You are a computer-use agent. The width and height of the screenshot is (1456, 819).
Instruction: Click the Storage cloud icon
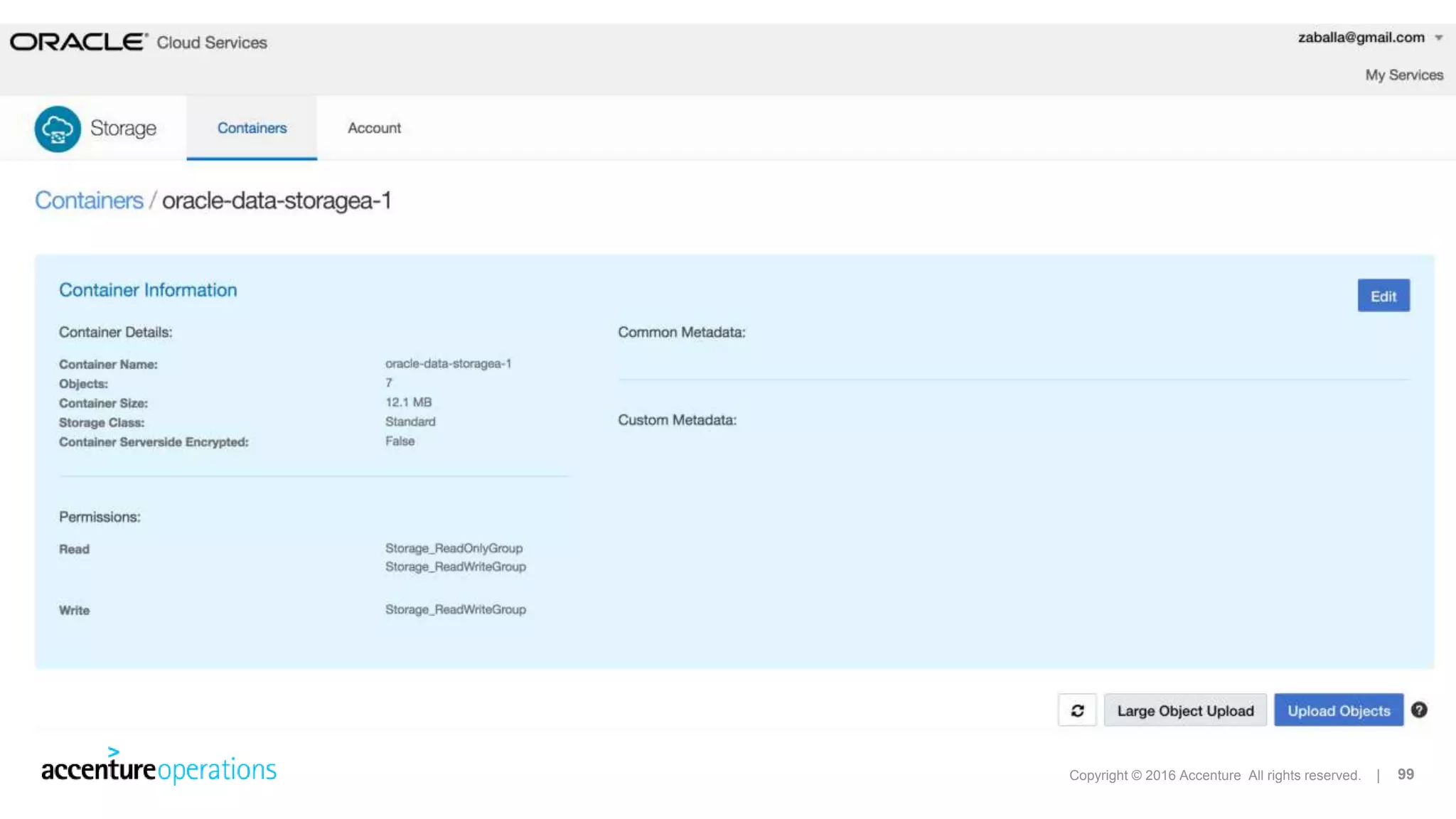(x=58, y=129)
